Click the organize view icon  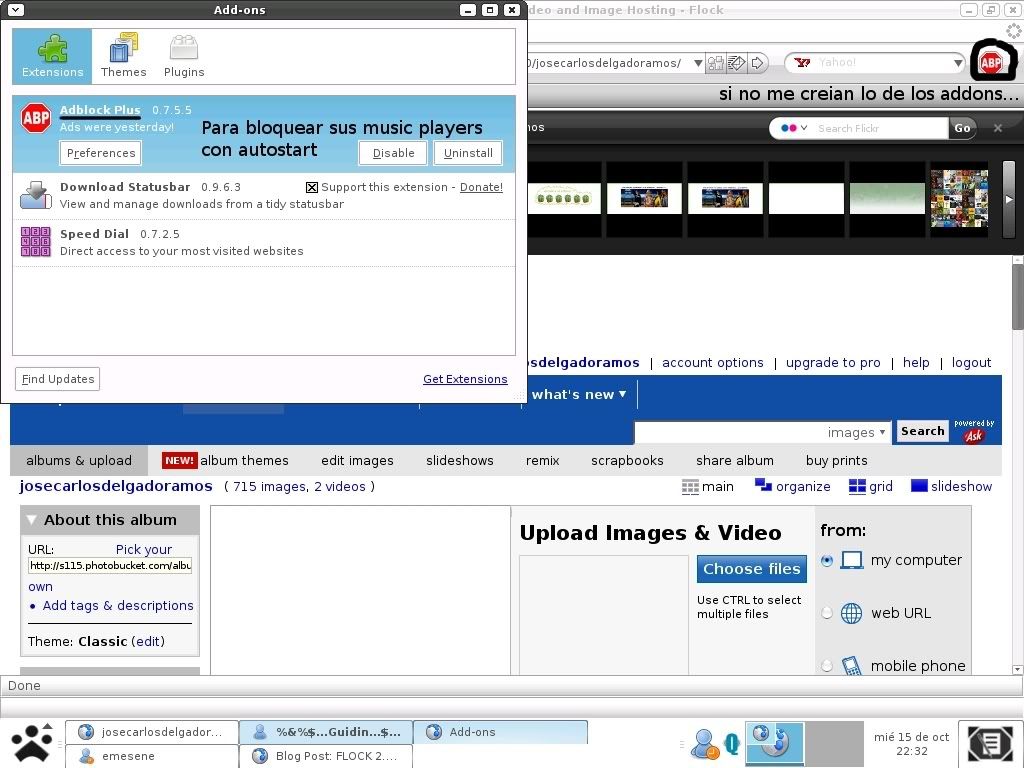point(763,485)
